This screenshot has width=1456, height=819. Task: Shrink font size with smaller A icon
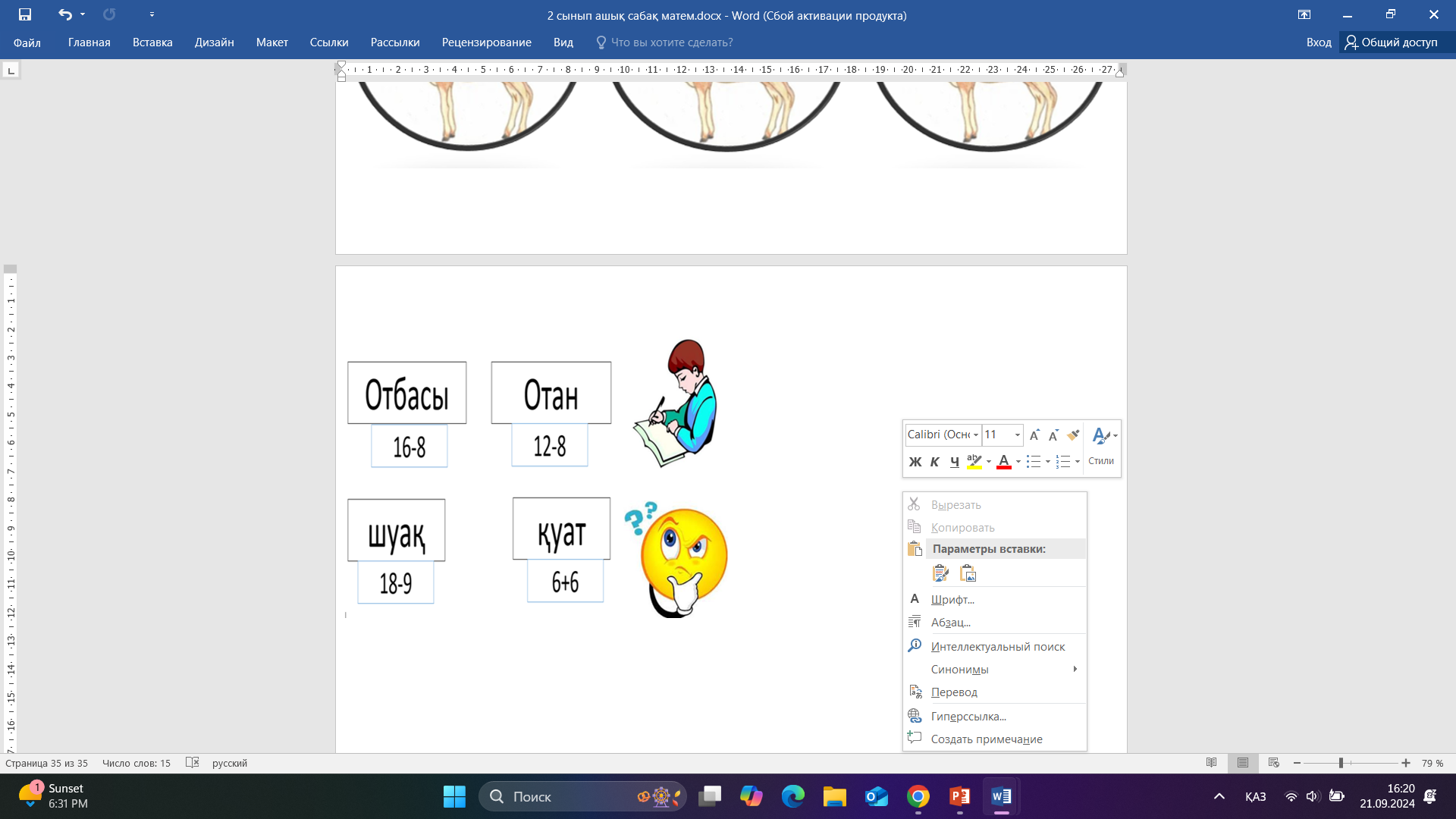coord(1053,435)
